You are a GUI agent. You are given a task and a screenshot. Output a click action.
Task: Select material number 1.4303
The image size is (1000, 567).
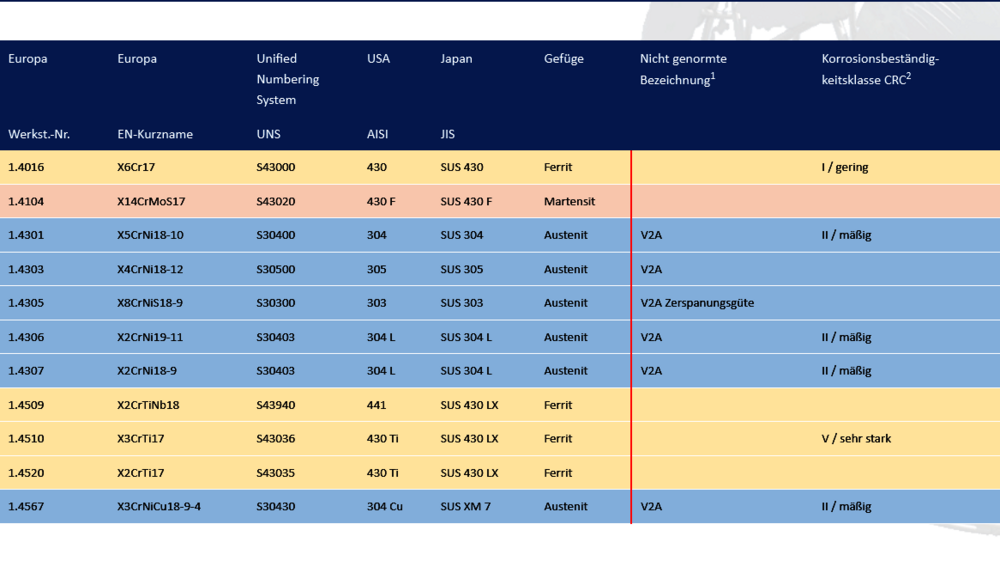point(26,269)
